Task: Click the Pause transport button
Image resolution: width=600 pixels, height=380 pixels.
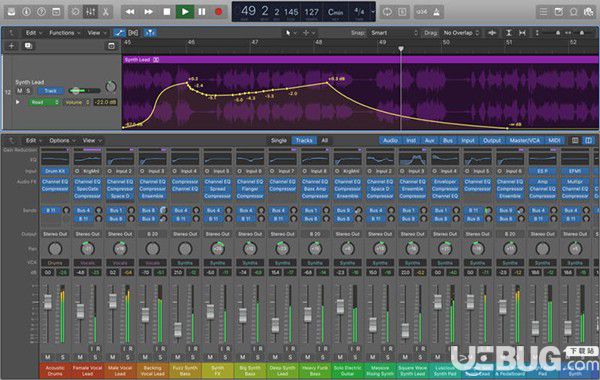Action: (x=202, y=12)
